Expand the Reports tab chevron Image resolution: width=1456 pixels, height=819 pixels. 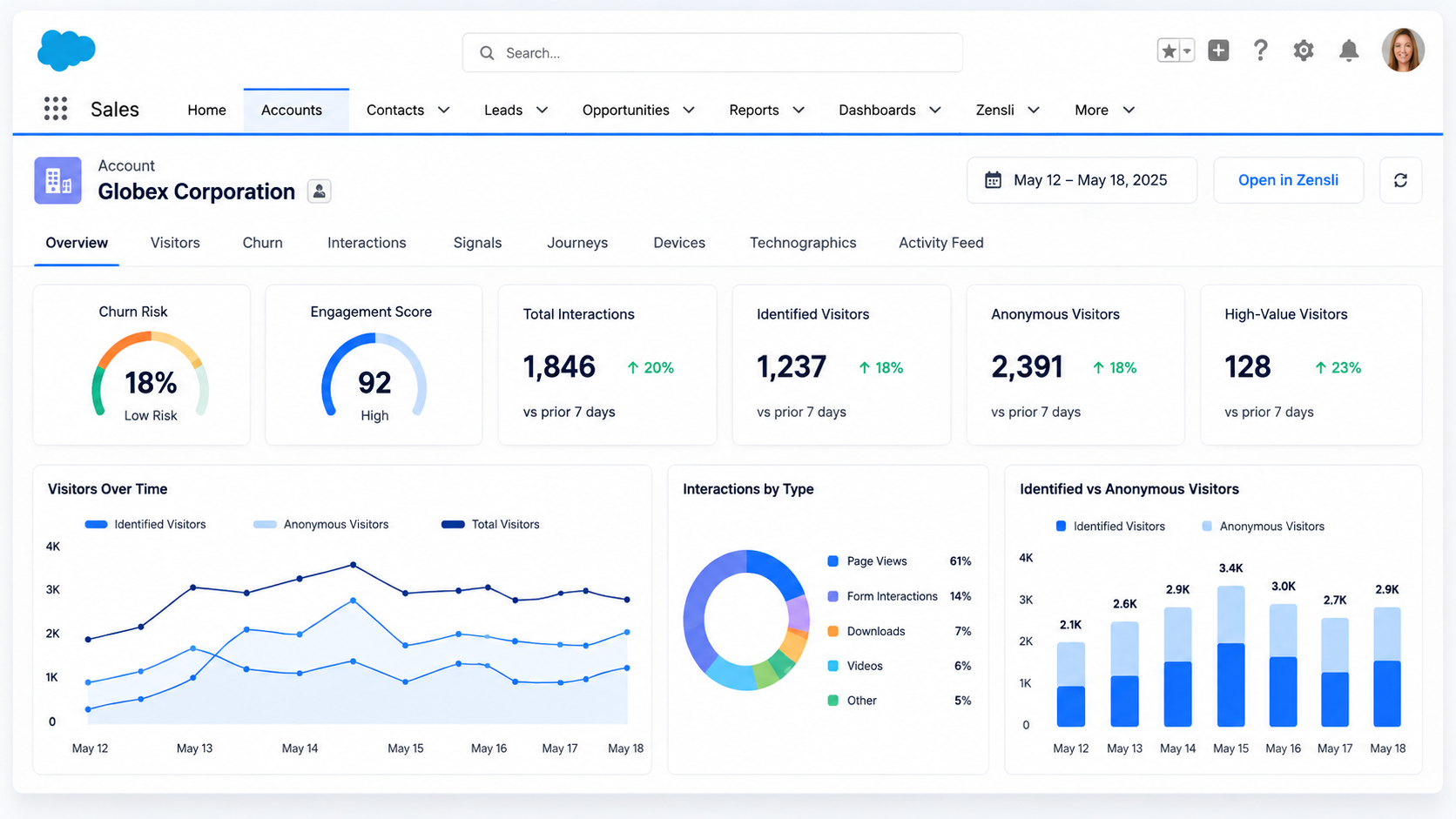point(799,110)
